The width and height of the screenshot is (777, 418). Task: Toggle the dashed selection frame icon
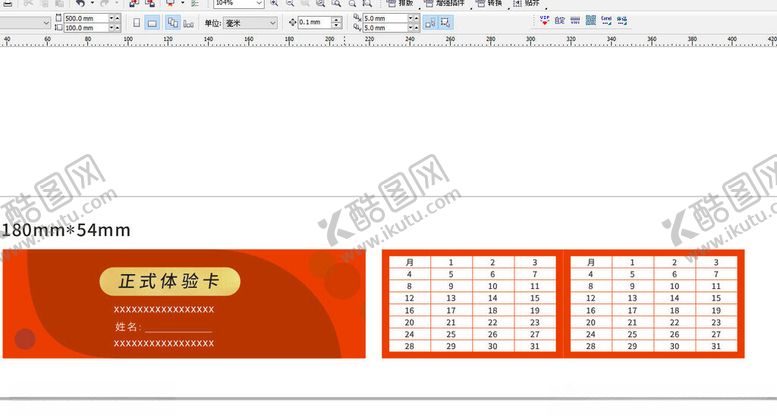coord(445,23)
